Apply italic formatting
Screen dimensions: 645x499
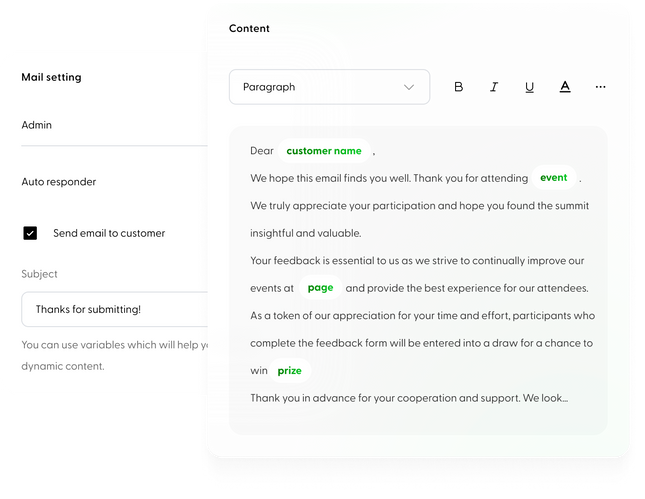click(x=494, y=87)
